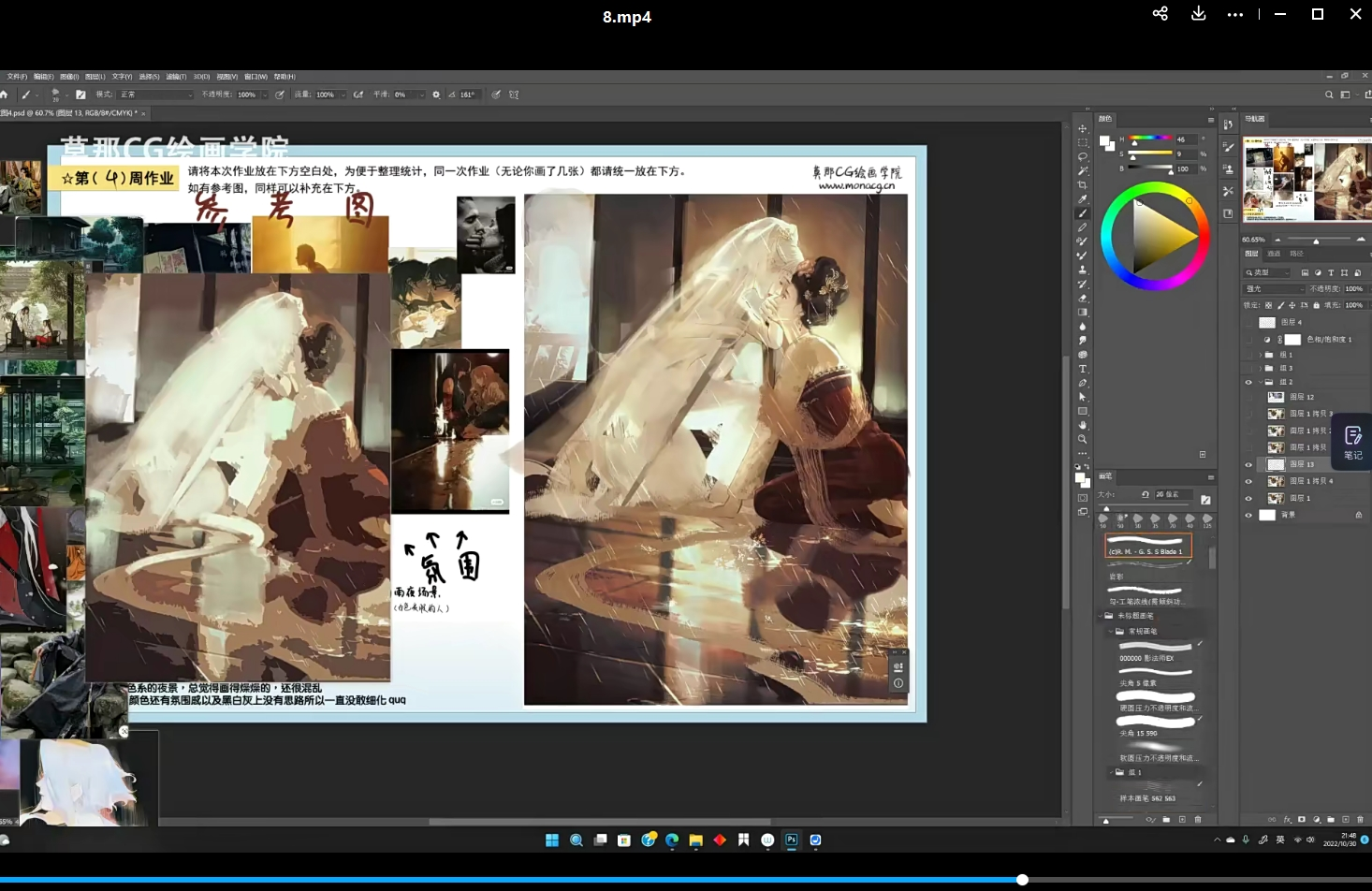
Task: Toggle visibility of 图层 13
Action: tap(1248, 464)
